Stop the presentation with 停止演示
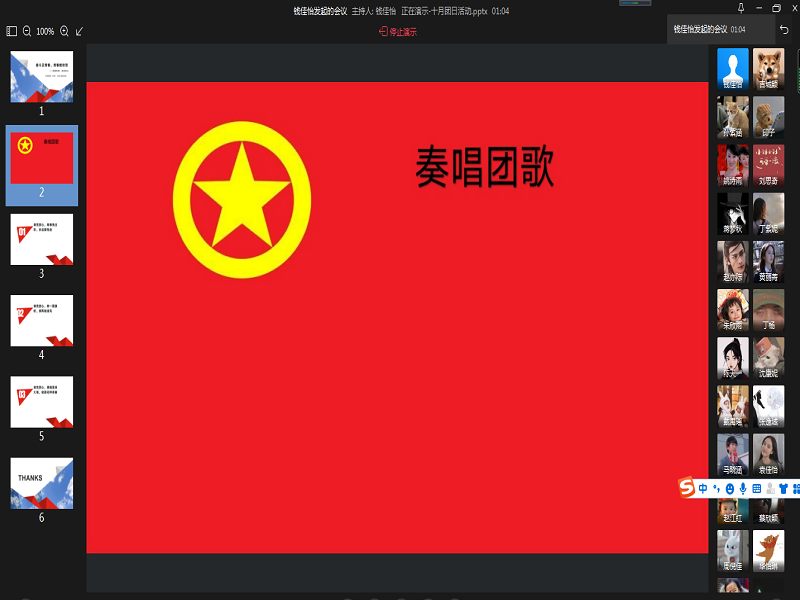 tap(398, 32)
